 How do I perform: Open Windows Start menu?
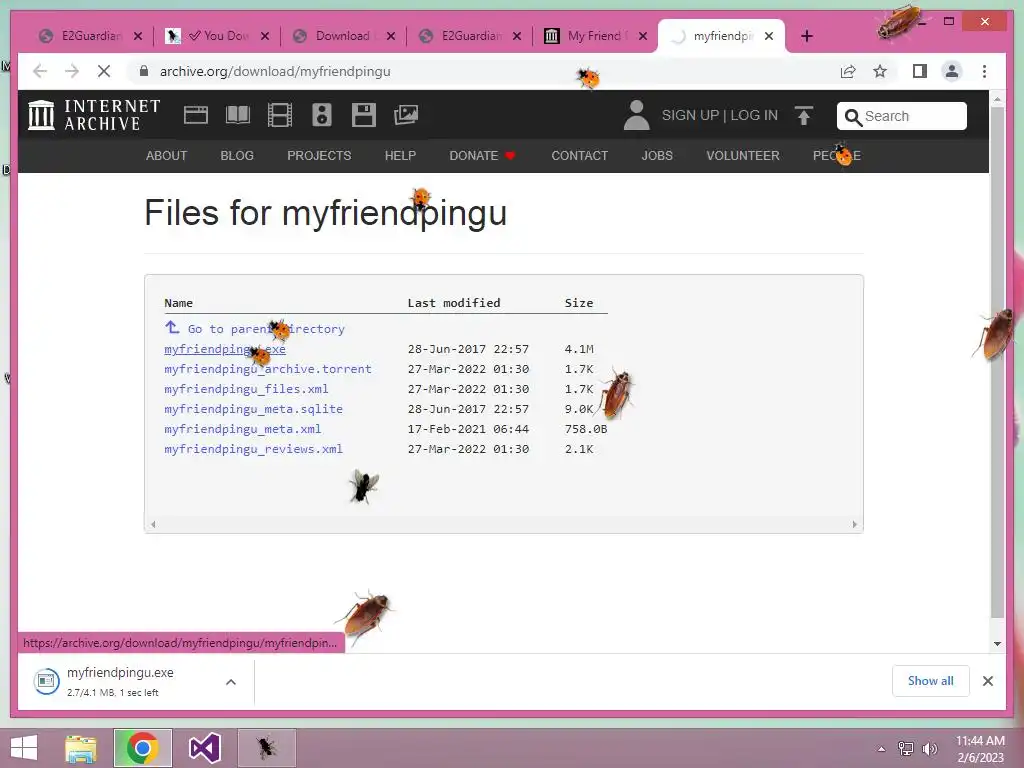[x=24, y=748]
